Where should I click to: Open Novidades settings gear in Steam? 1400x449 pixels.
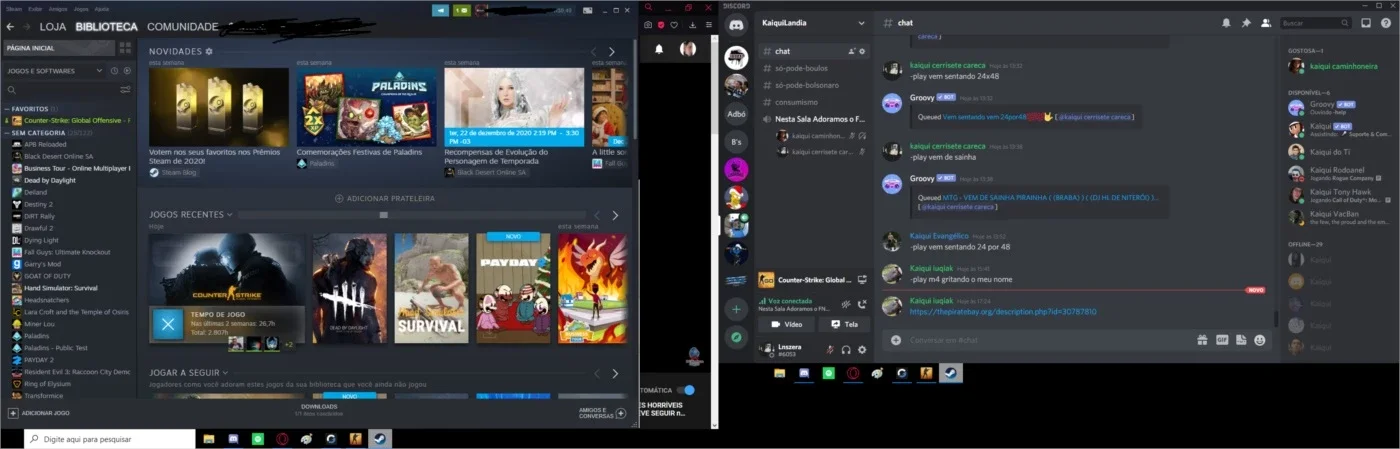click(x=209, y=51)
